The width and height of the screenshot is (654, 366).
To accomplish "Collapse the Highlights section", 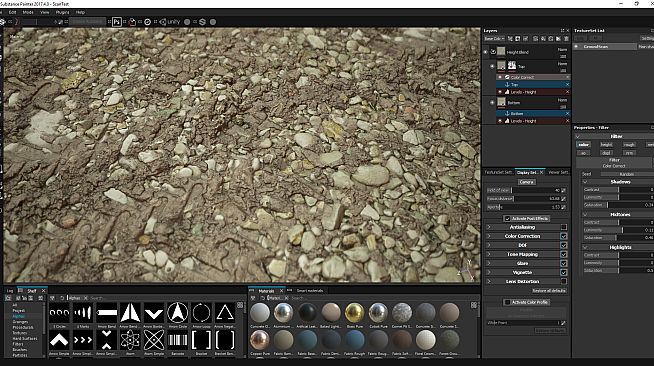I will pyautogui.click(x=585, y=247).
